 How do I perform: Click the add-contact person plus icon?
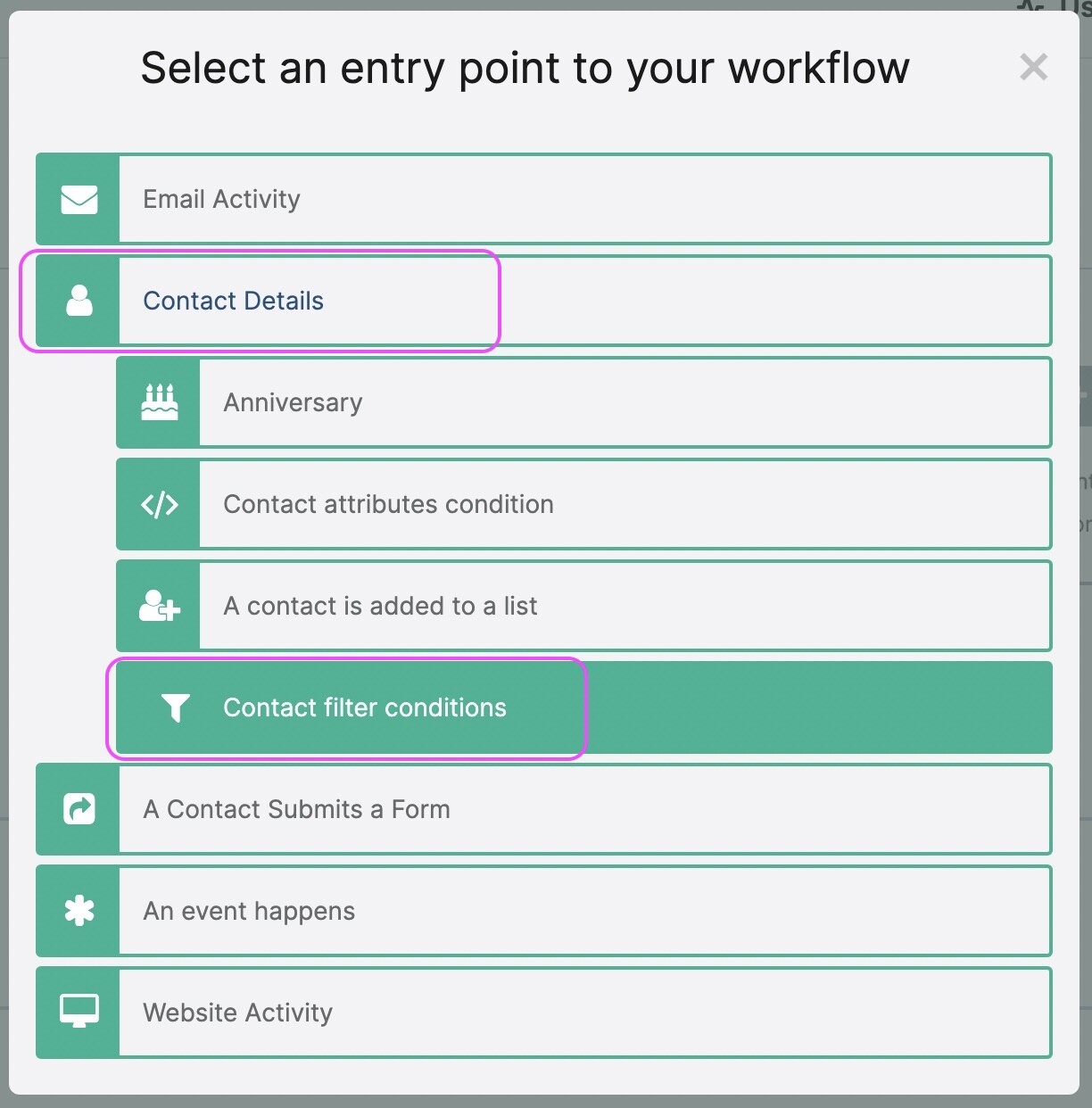[159, 606]
